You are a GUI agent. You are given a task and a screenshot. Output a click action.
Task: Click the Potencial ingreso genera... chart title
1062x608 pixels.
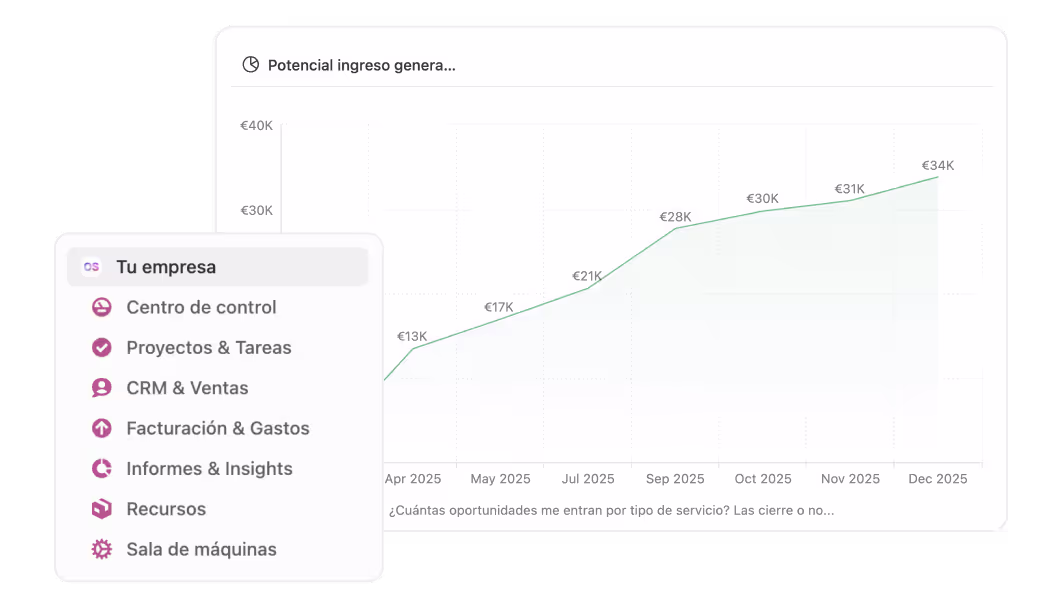(x=362, y=65)
